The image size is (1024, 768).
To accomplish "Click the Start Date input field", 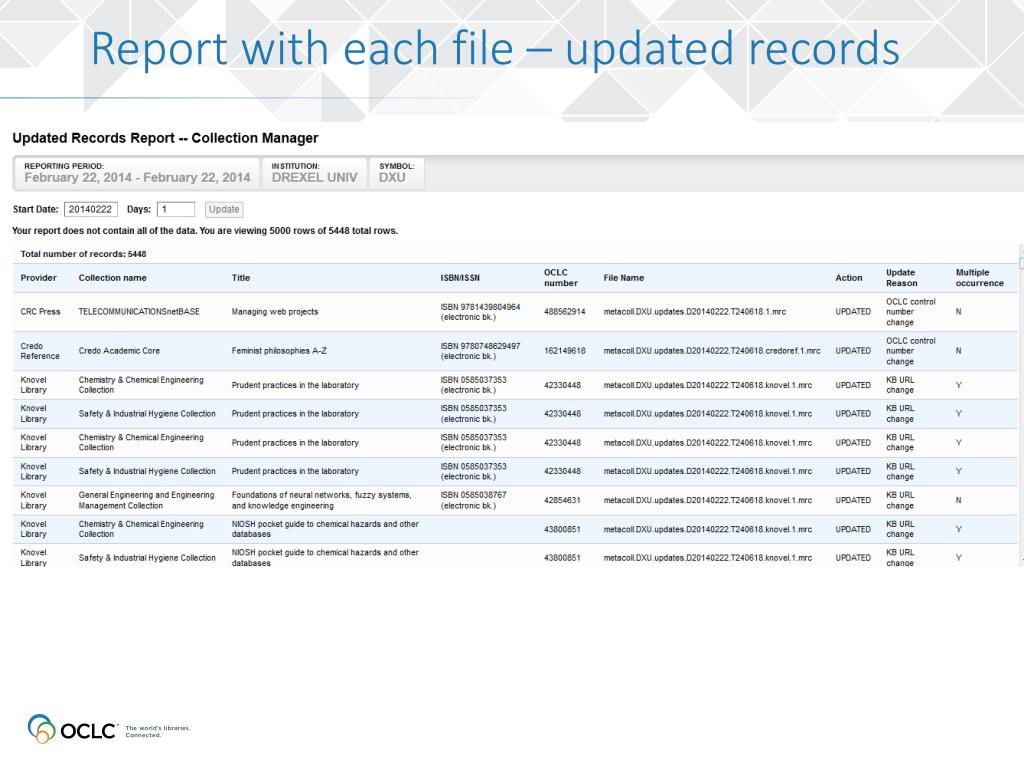I will (91, 209).
